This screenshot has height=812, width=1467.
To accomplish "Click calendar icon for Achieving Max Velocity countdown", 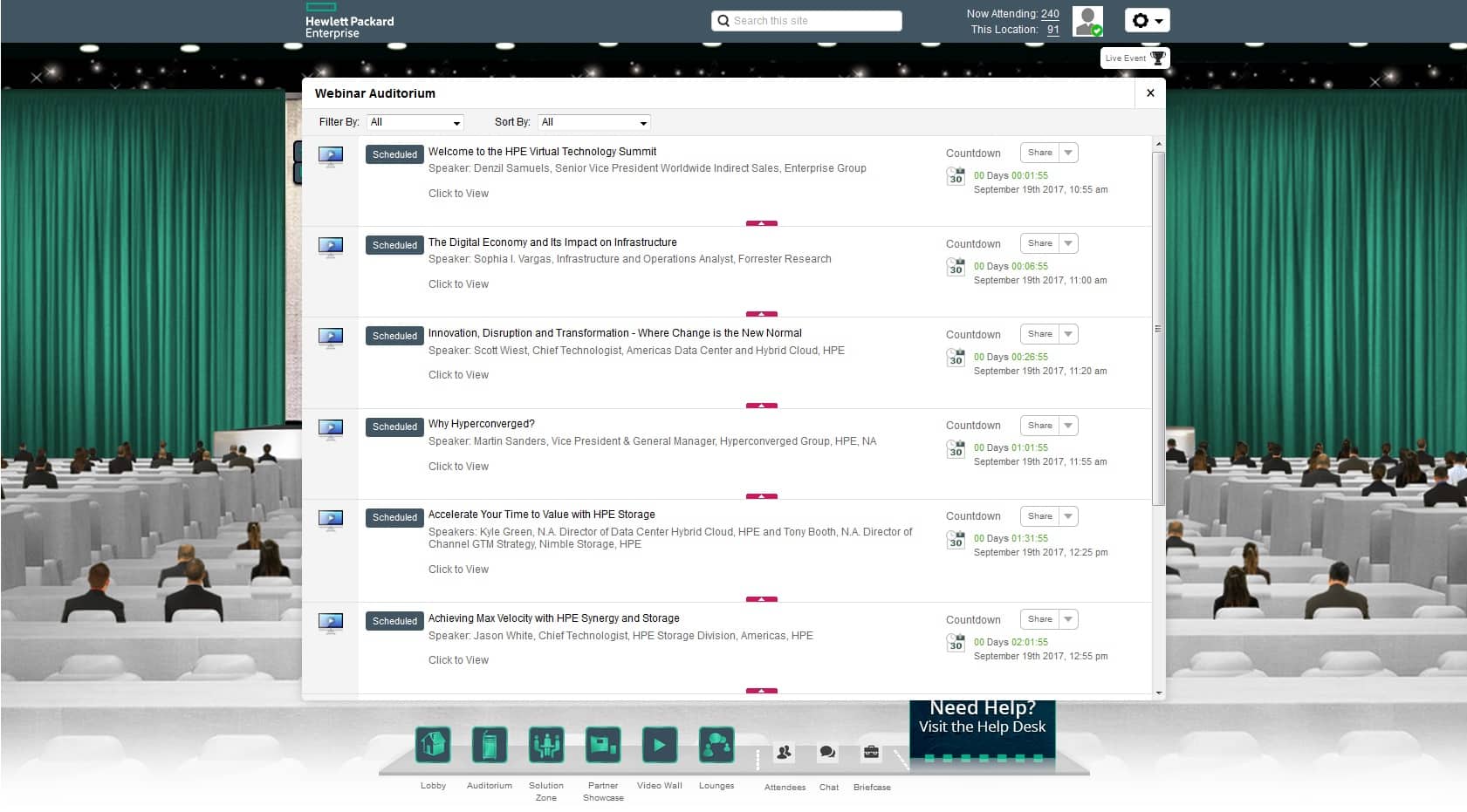I will (956, 643).
